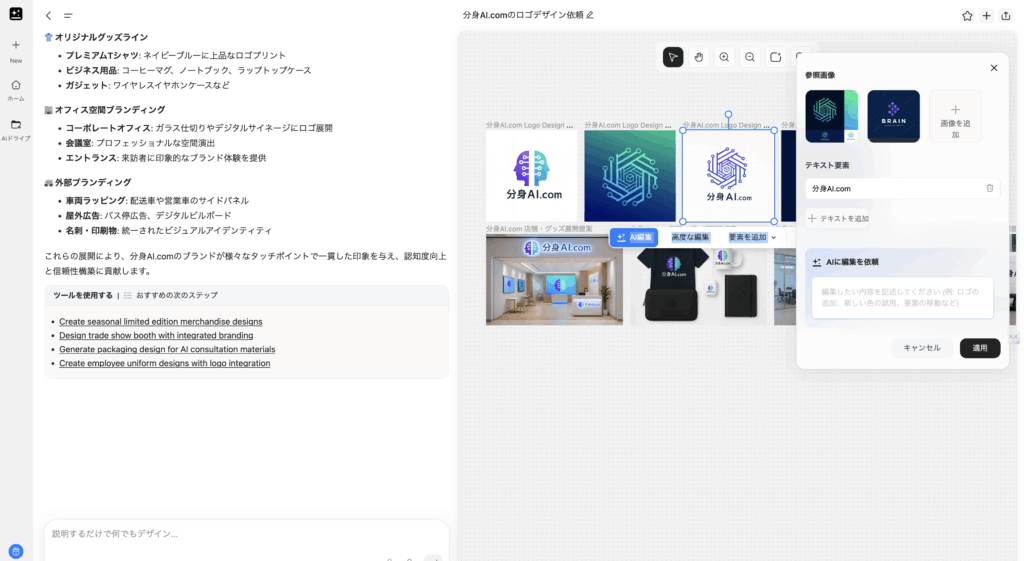Click the 適用 apply button
This screenshot has height=561, width=1024.
[980, 348]
